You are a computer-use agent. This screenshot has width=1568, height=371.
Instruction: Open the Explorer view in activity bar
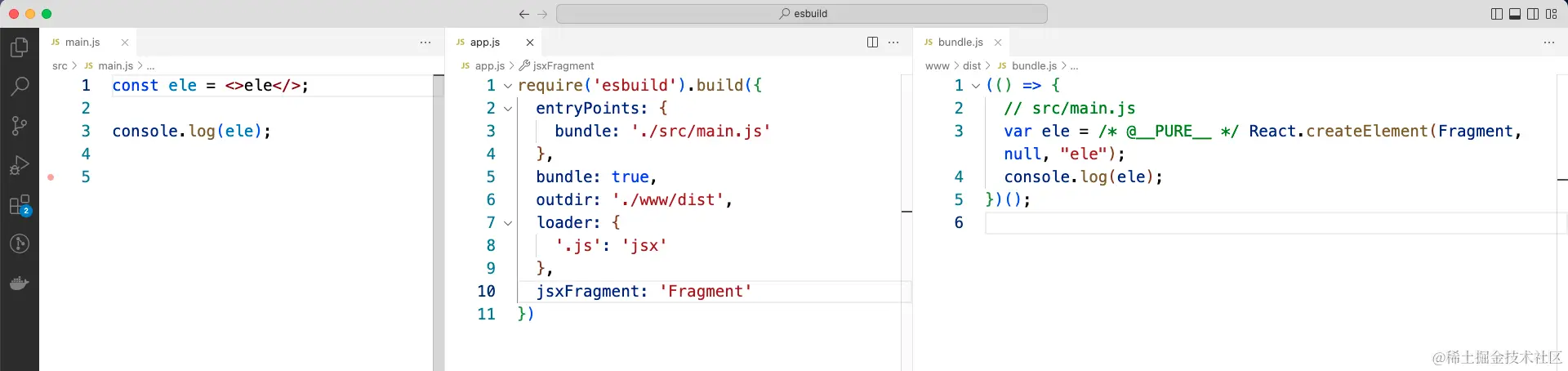19,47
